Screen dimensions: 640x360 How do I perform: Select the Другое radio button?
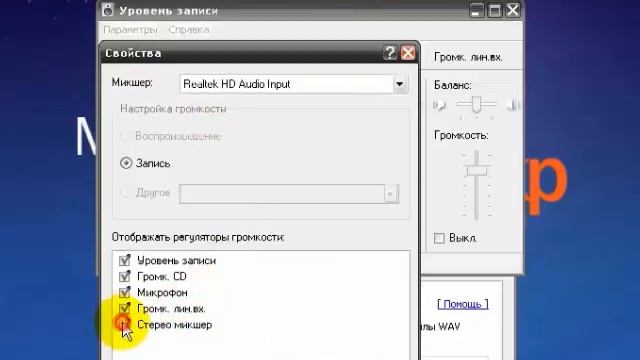(x=126, y=193)
